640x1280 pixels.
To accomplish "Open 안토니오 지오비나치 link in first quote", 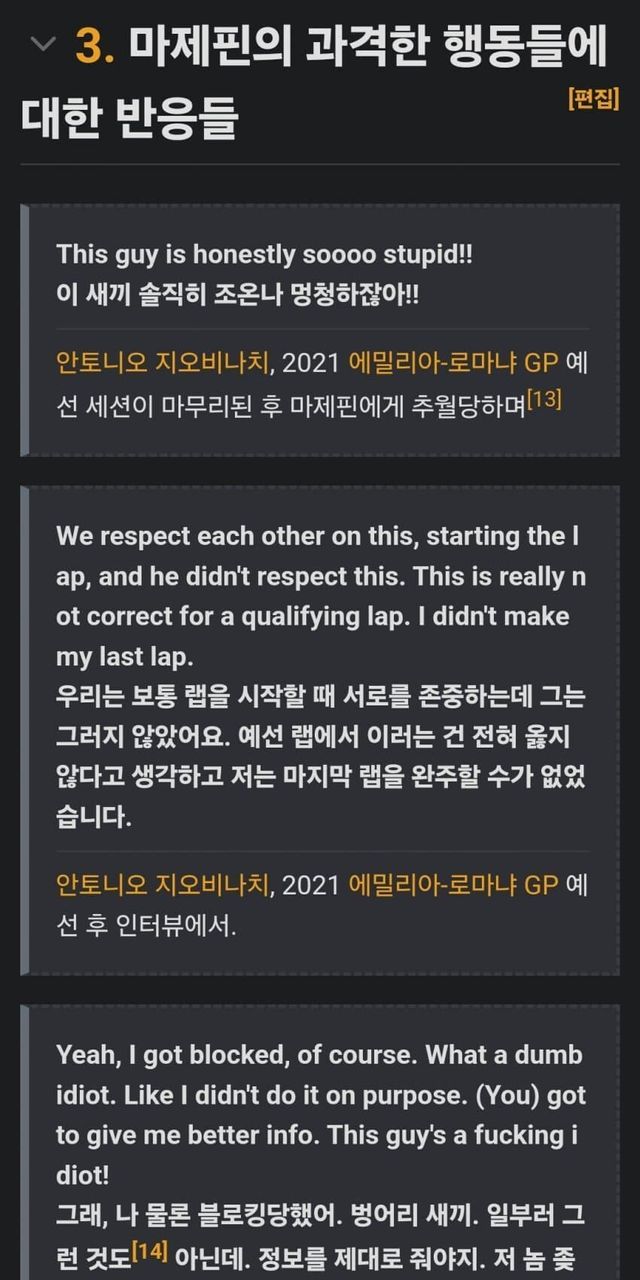I will (x=162, y=363).
